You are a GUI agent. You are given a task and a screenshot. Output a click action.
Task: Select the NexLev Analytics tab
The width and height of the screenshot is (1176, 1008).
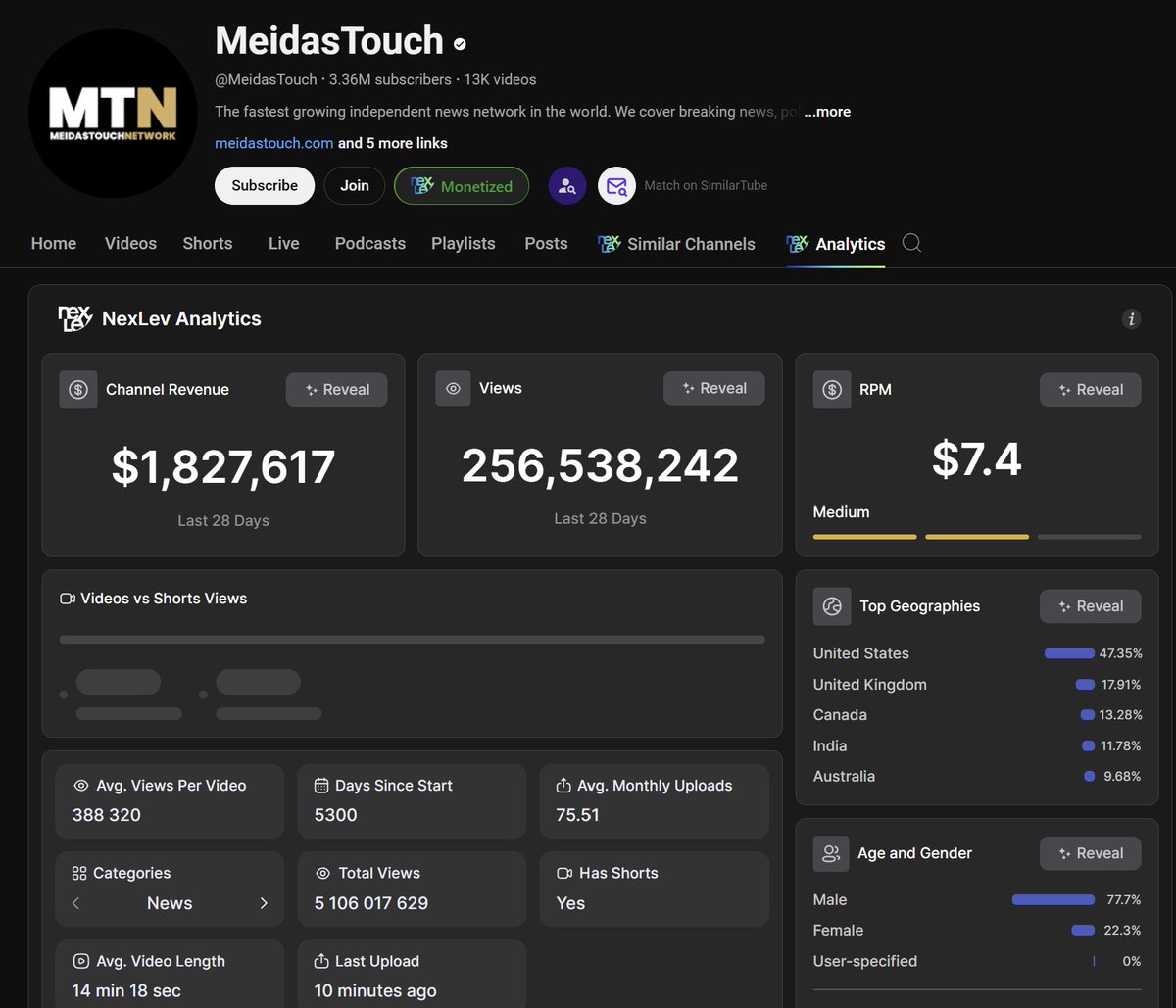coord(836,244)
